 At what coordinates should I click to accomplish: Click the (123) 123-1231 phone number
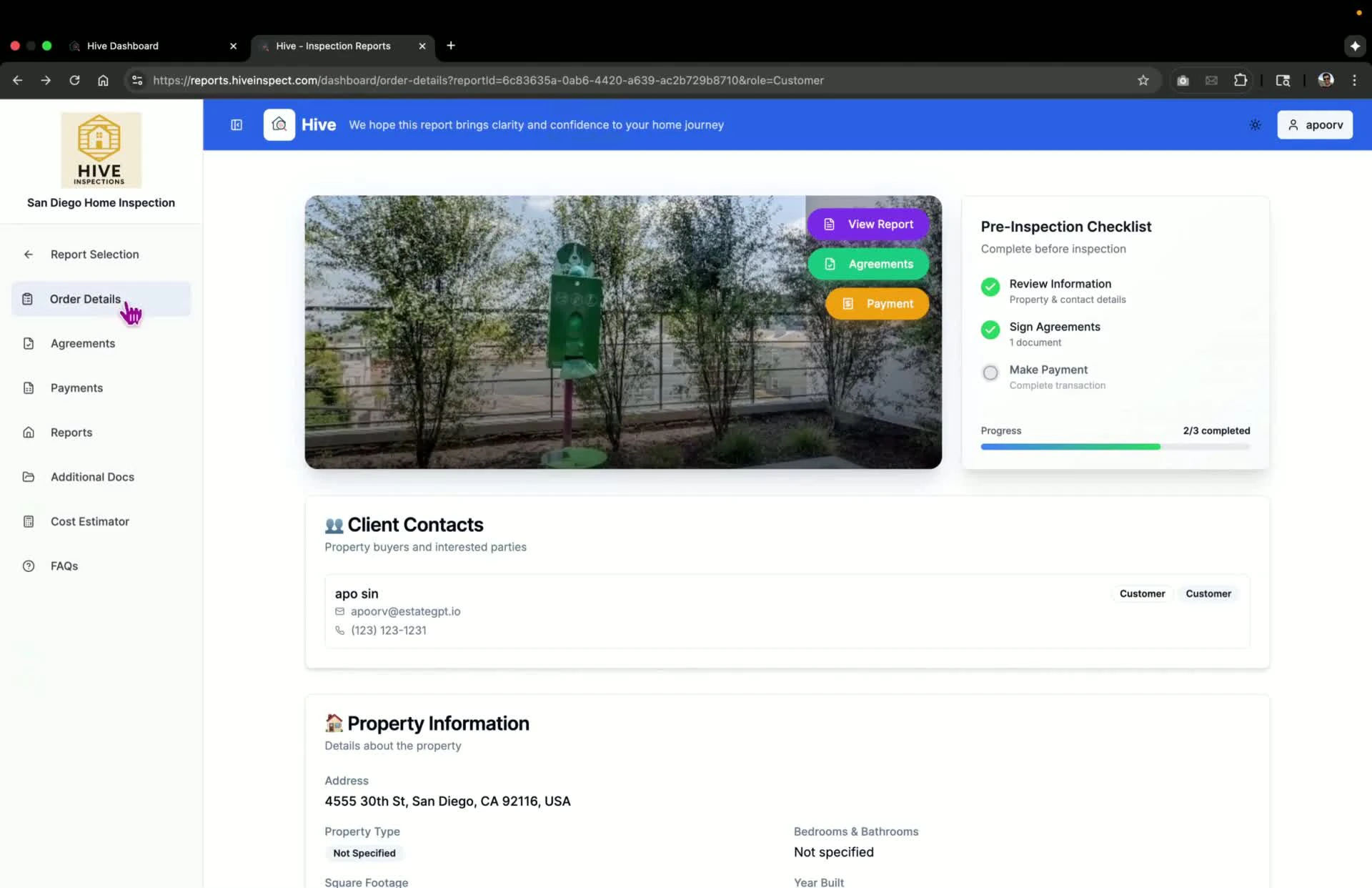(389, 631)
